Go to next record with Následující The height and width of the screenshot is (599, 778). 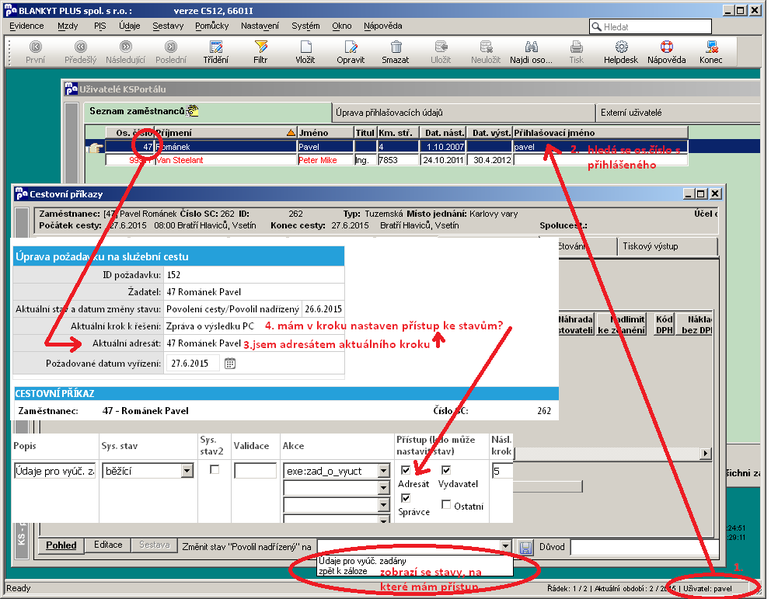pos(126,52)
